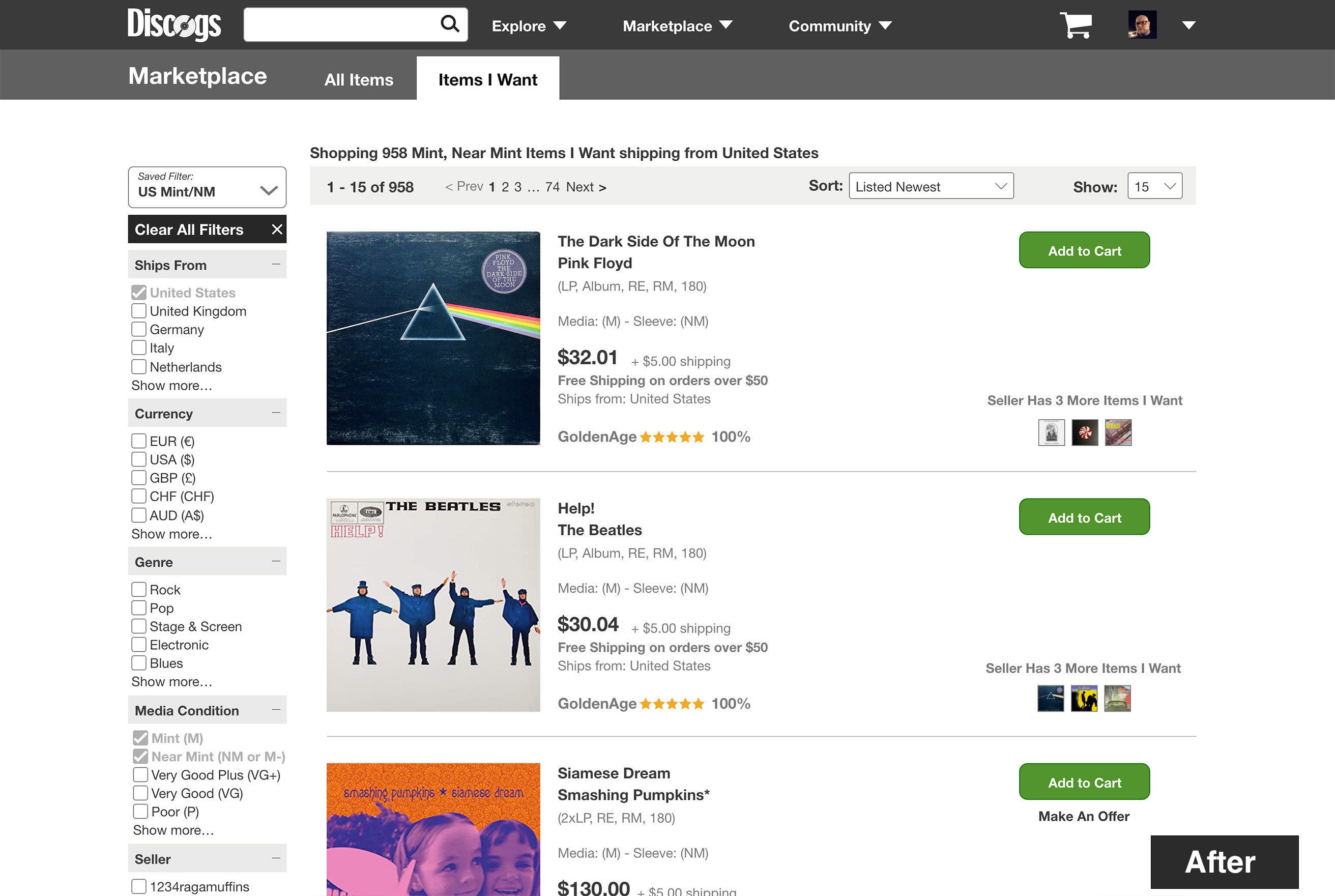Uncheck the Mint (M) media condition
This screenshot has width=1335, height=896.
[140, 738]
